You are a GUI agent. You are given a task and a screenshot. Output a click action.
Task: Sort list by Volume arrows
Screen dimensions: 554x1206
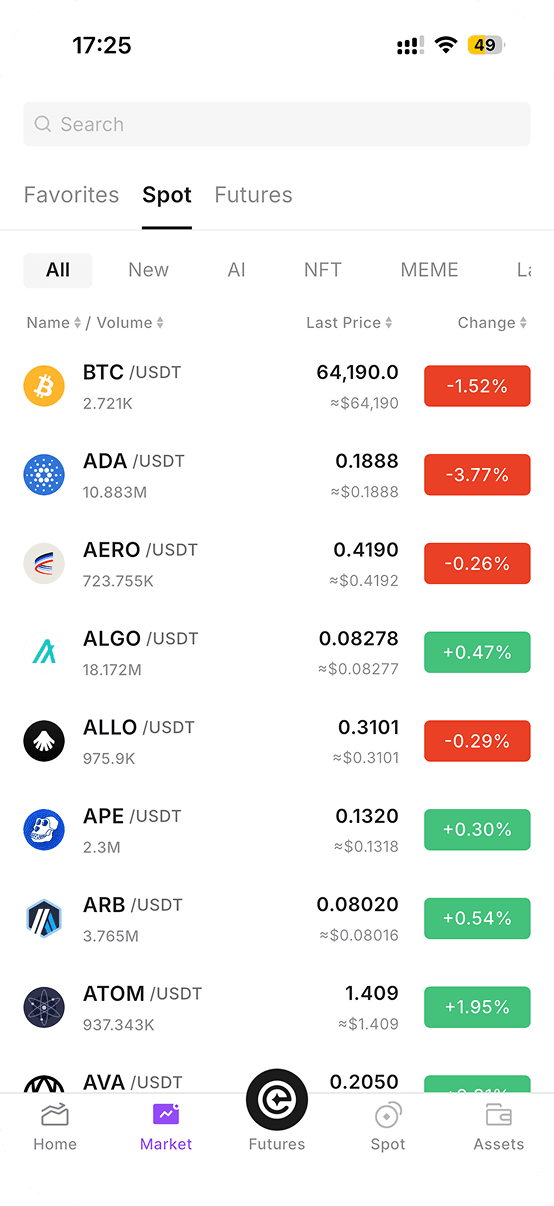click(160, 323)
